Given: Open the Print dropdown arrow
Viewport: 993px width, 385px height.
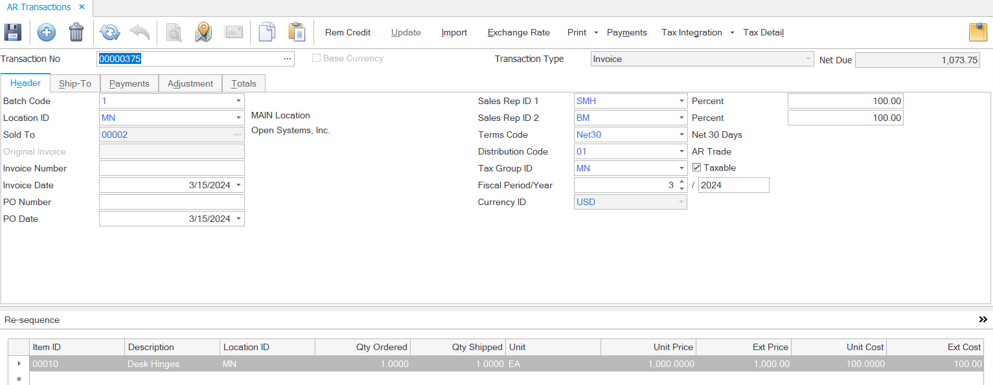Looking at the screenshot, I should pos(597,33).
